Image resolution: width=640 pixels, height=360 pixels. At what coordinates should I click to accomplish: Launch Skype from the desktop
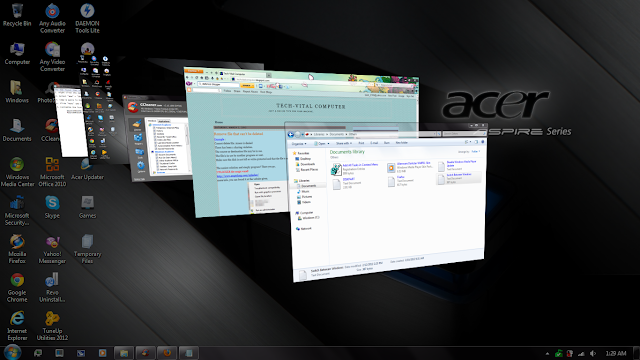[x=52, y=207]
